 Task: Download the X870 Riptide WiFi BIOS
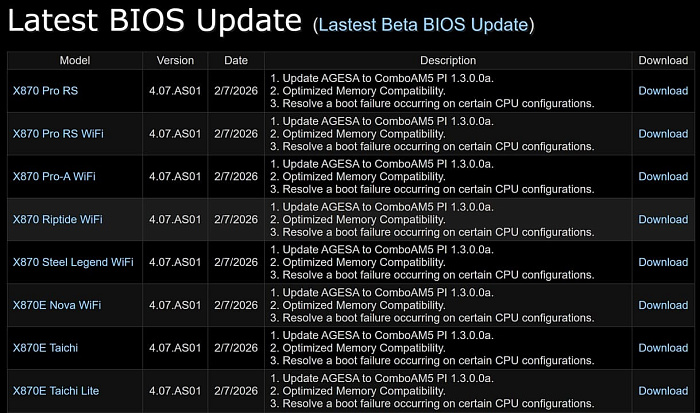[x=663, y=220]
